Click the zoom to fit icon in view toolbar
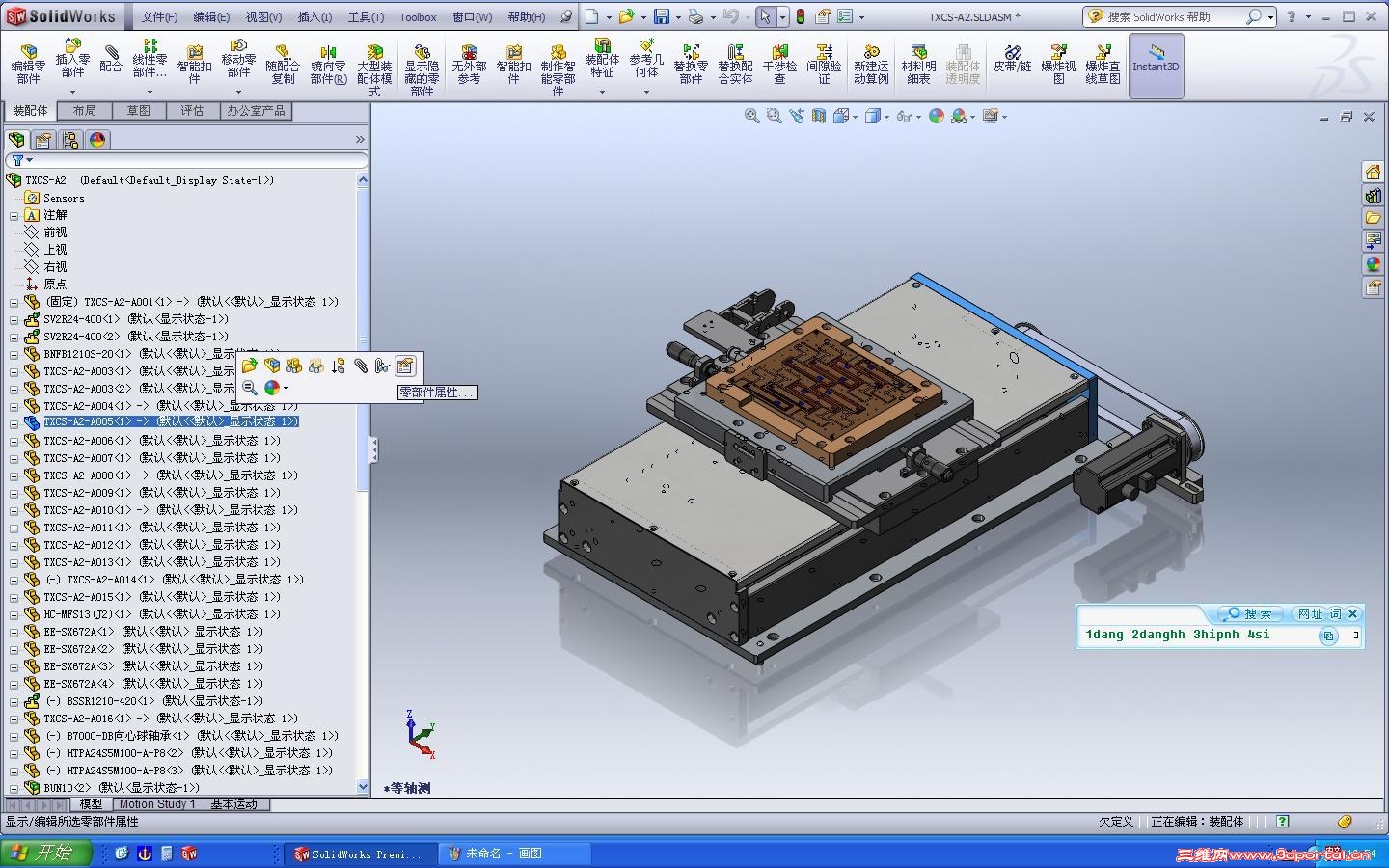Viewport: 1389px width, 868px height. point(751,116)
